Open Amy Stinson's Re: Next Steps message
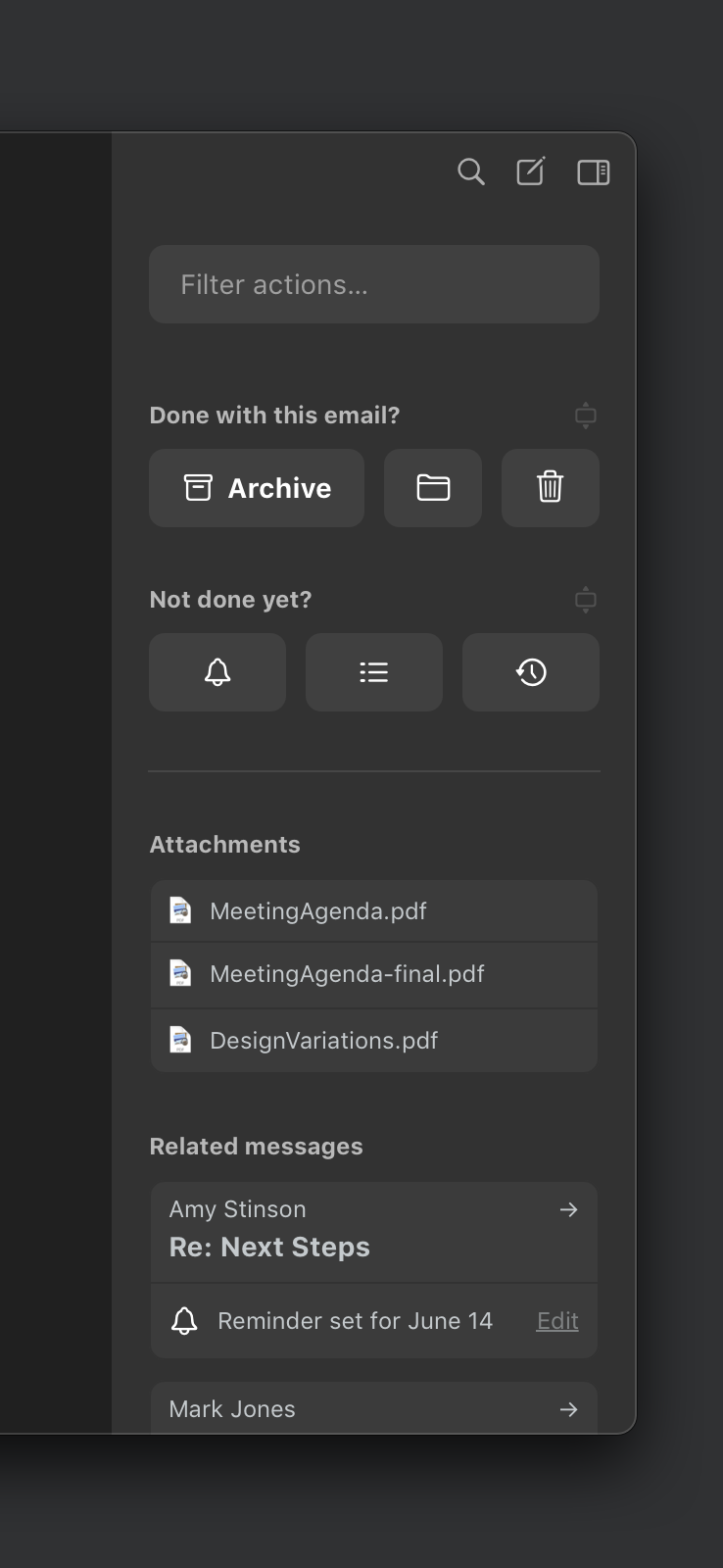The height and width of the screenshot is (1568, 723). tap(374, 1232)
